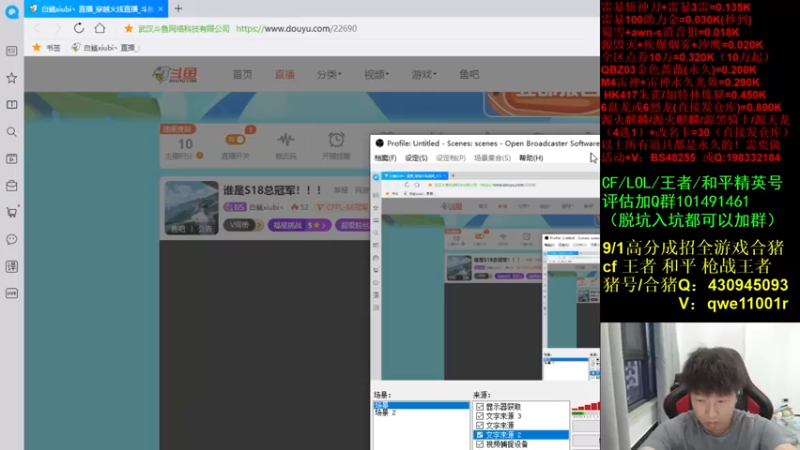The height and width of the screenshot is (450, 800).
Task: Click the 主播积分 score value 10
Action: click(x=185, y=144)
